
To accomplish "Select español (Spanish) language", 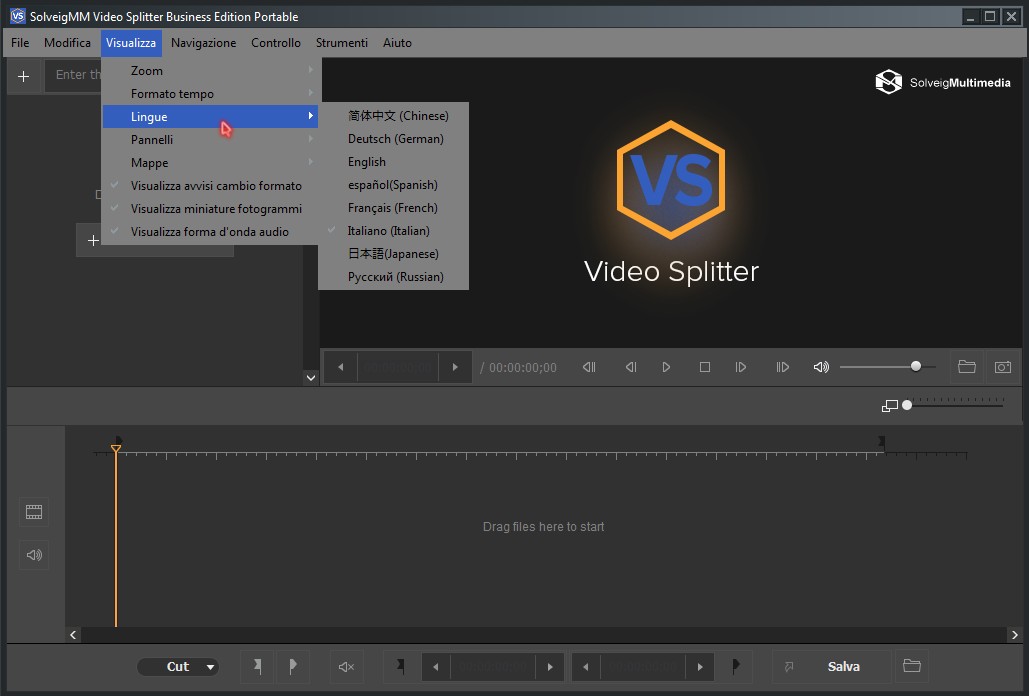I will point(394,184).
